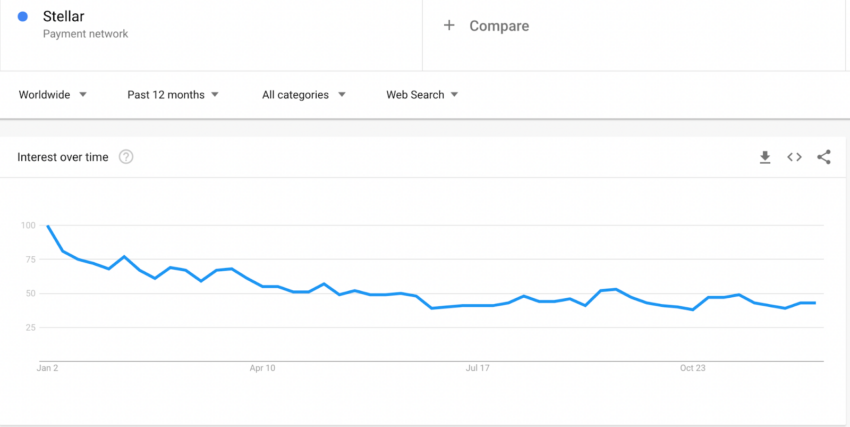Screen dimensions: 850x427
Task: Click the Payment network subtitle
Action: click(x=86, y=34)
